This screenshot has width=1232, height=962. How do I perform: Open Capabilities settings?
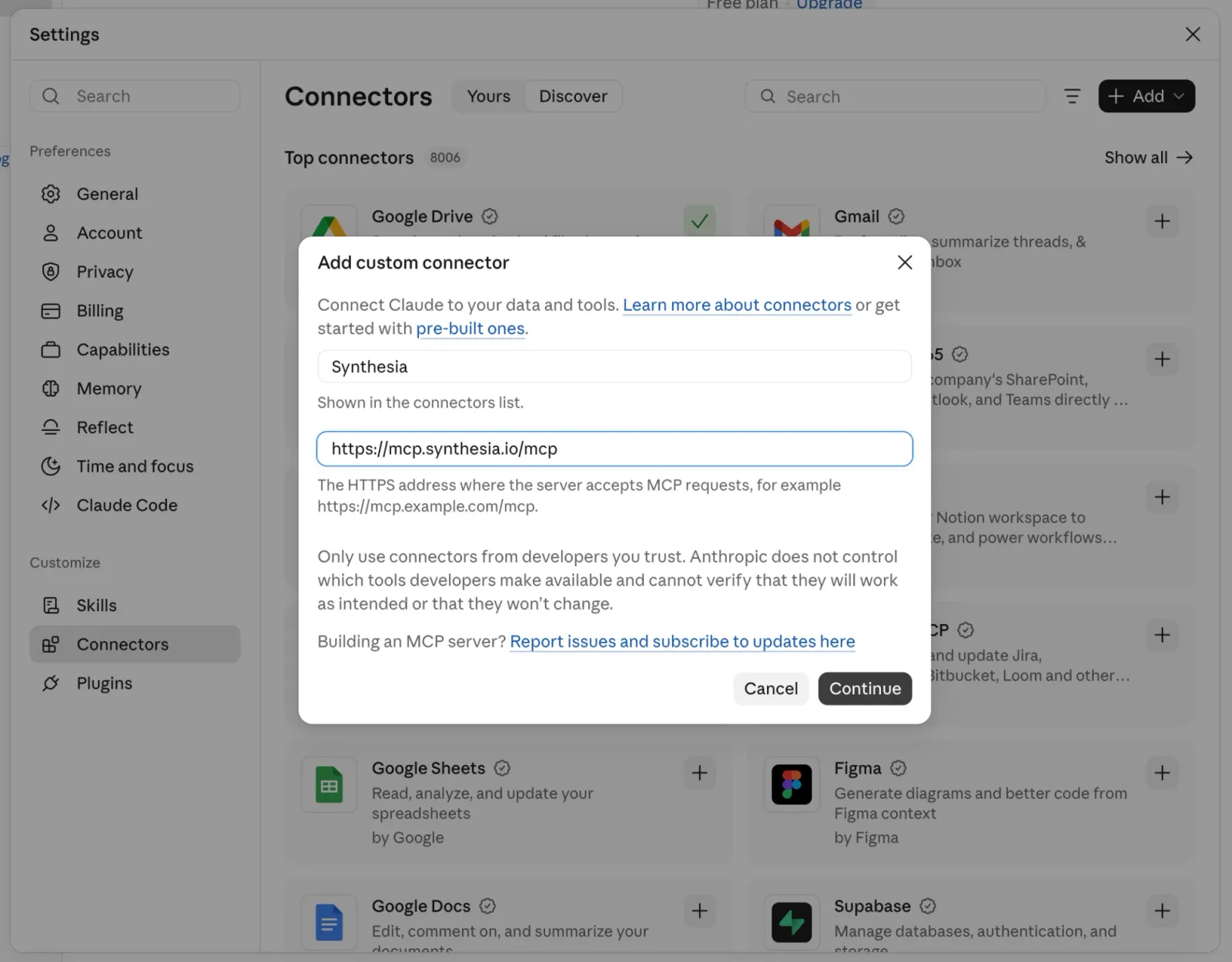coord(135,349)
